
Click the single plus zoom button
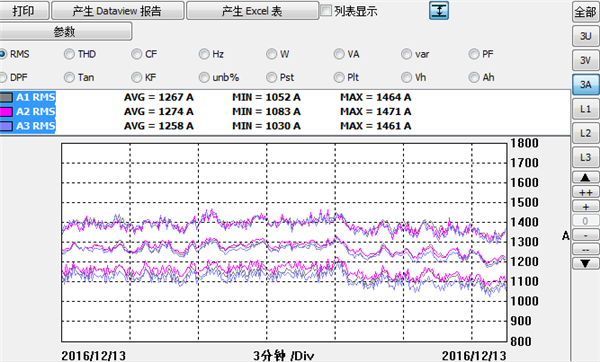point(585,207)
